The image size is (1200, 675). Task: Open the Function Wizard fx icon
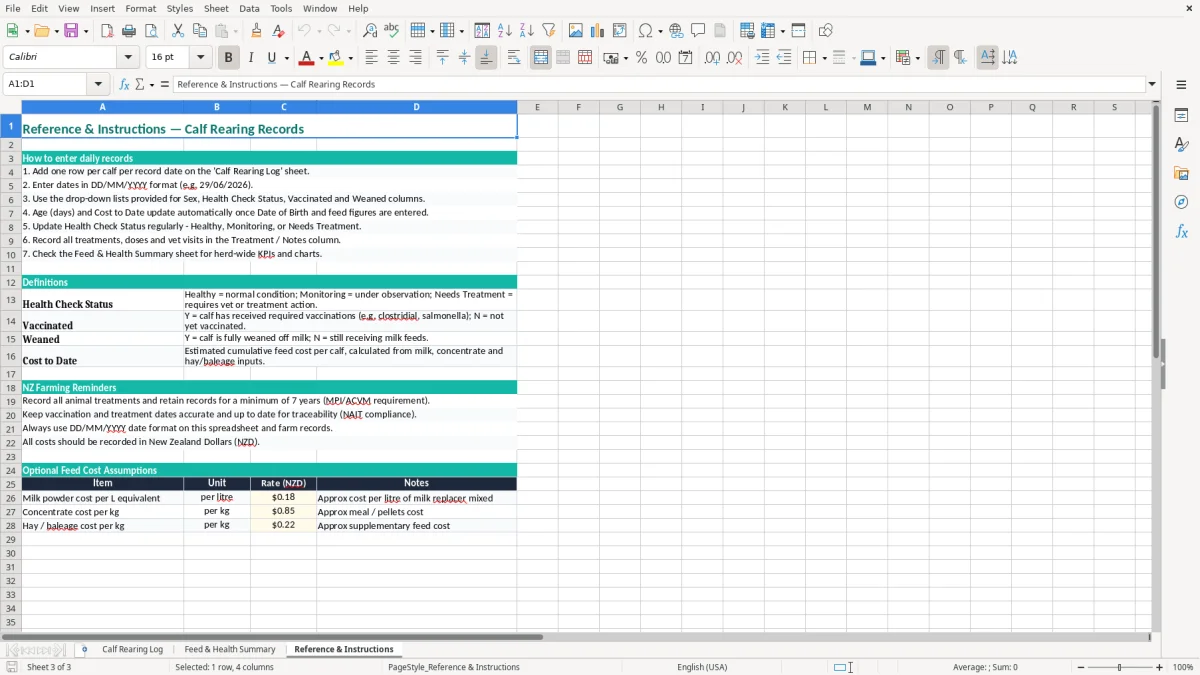pyautogui.click(x=125, y=84)
